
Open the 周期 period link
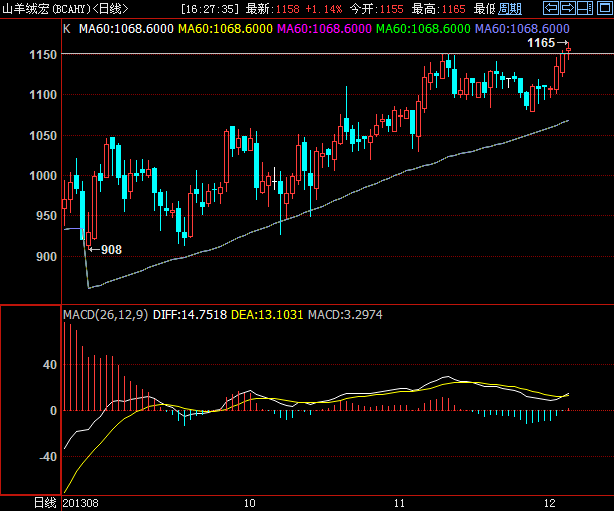[x=509, y=9]
